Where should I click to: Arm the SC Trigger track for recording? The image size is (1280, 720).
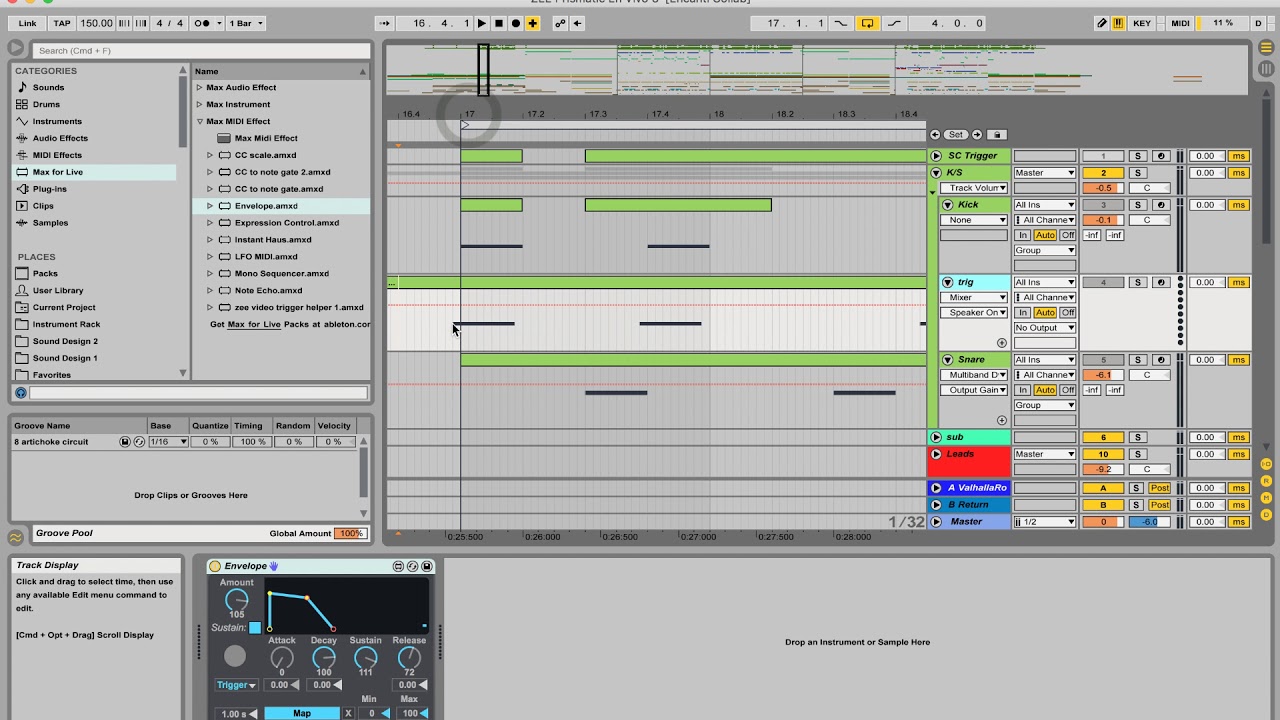[x=1160, y=156]
